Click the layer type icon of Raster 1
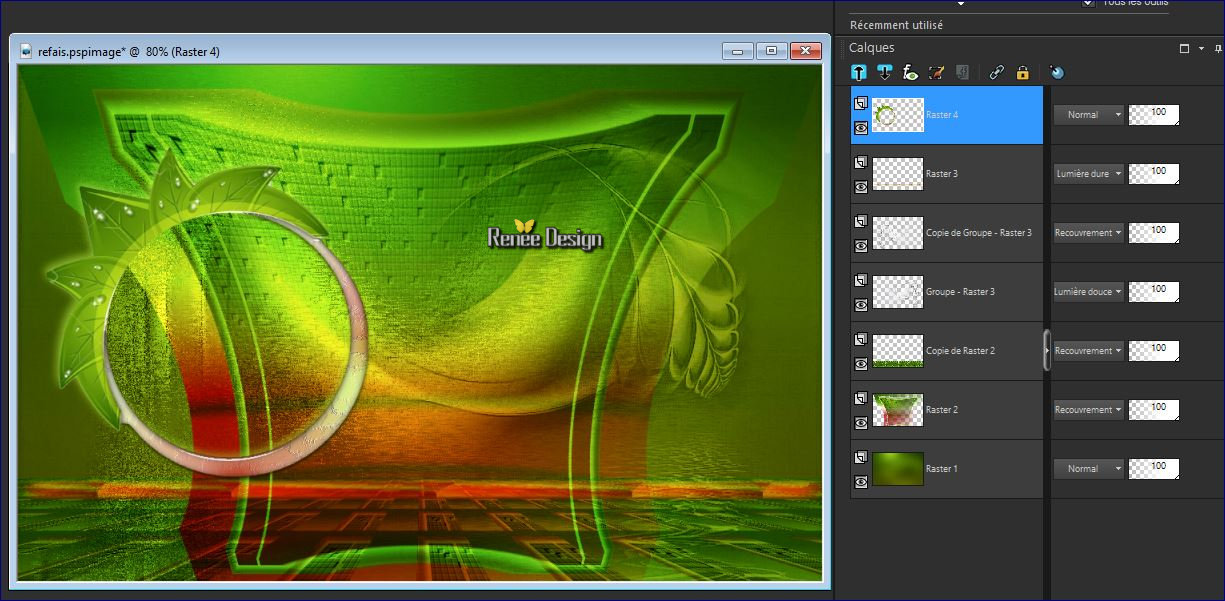Screen dimensions: 1225x601 click(860, 457)
